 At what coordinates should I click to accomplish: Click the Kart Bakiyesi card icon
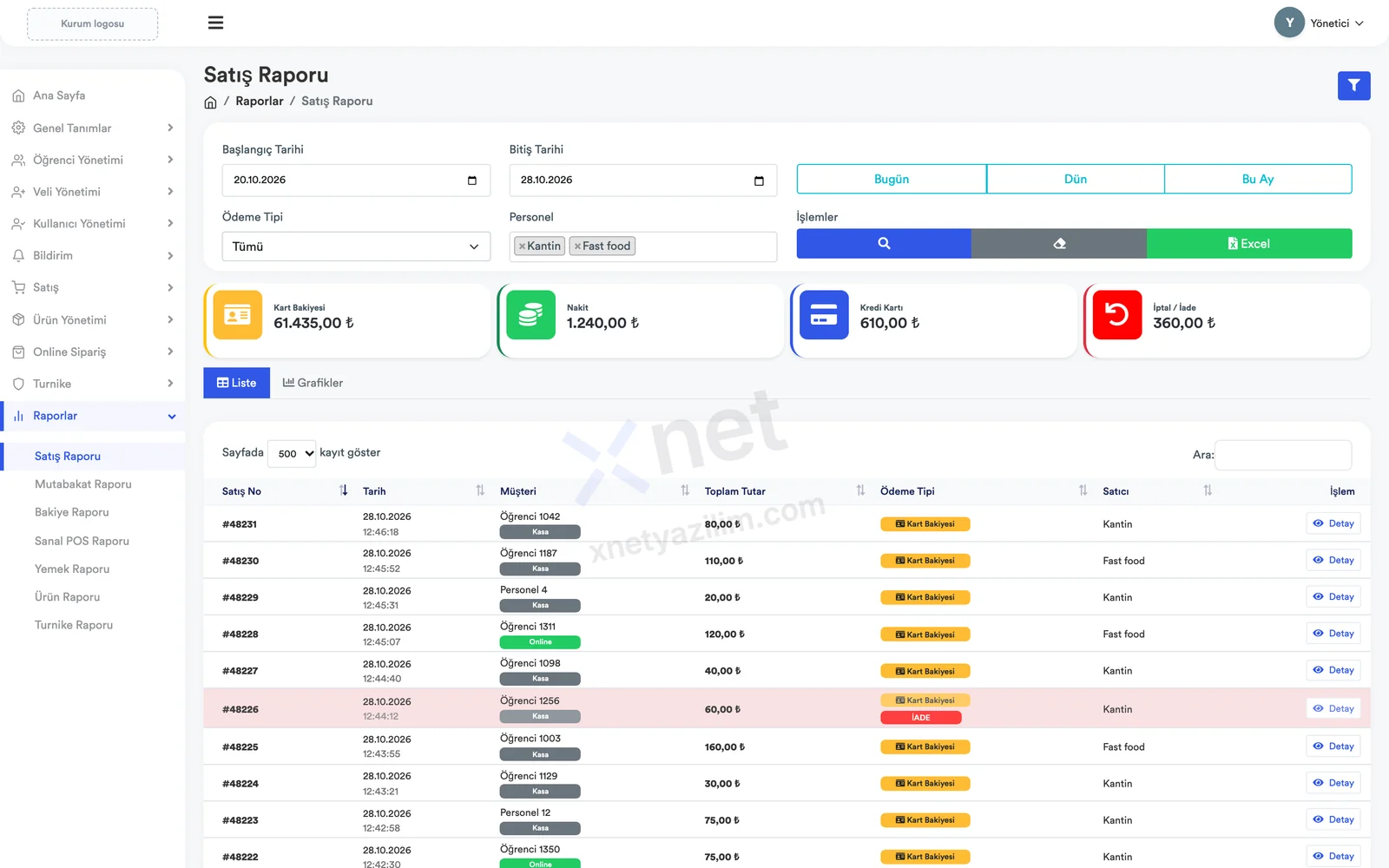pyautogui.click(x=237, y=315)
